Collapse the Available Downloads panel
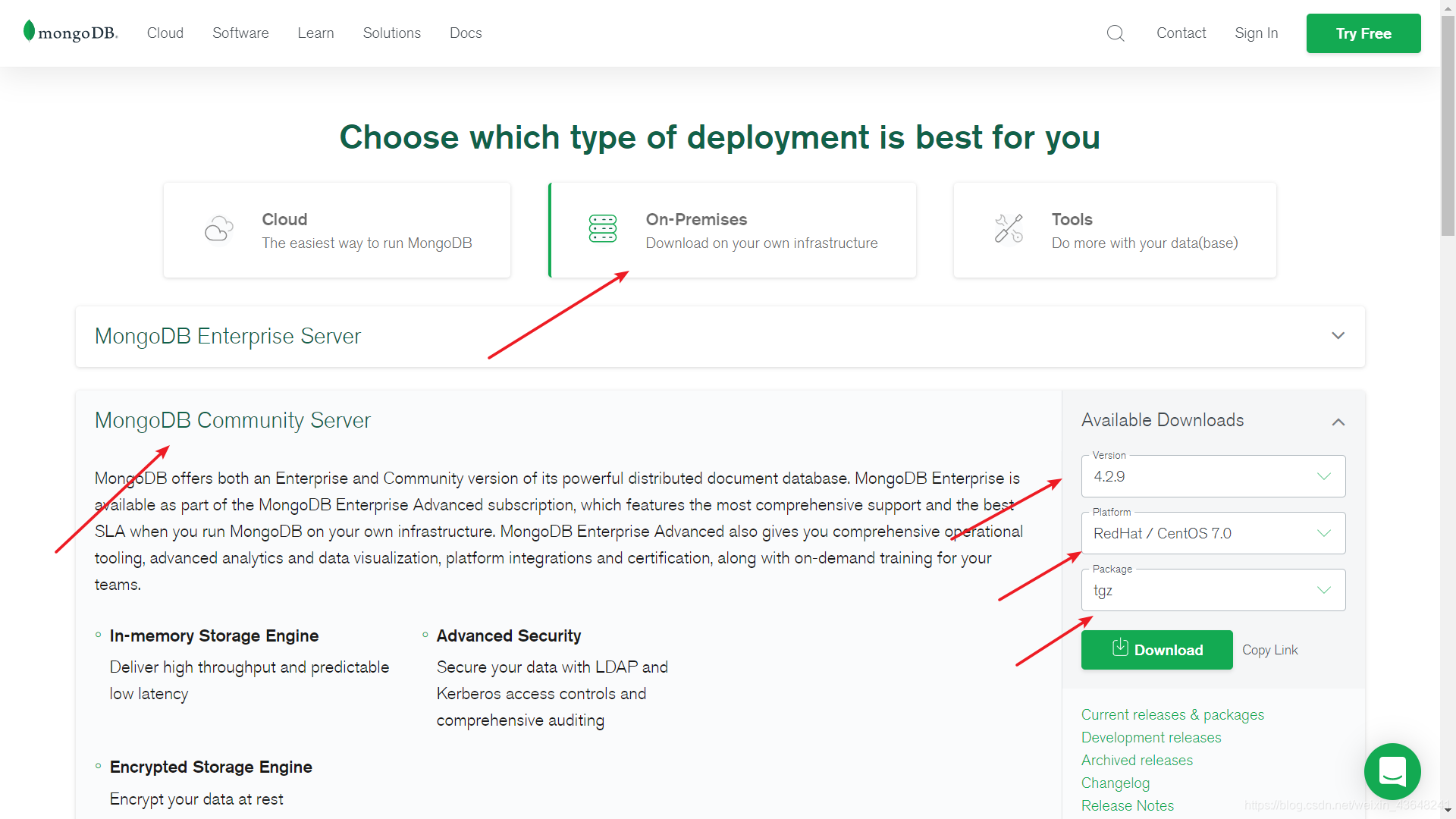The height and width of the screenshot is (819, 1456). coord(1338,422)
